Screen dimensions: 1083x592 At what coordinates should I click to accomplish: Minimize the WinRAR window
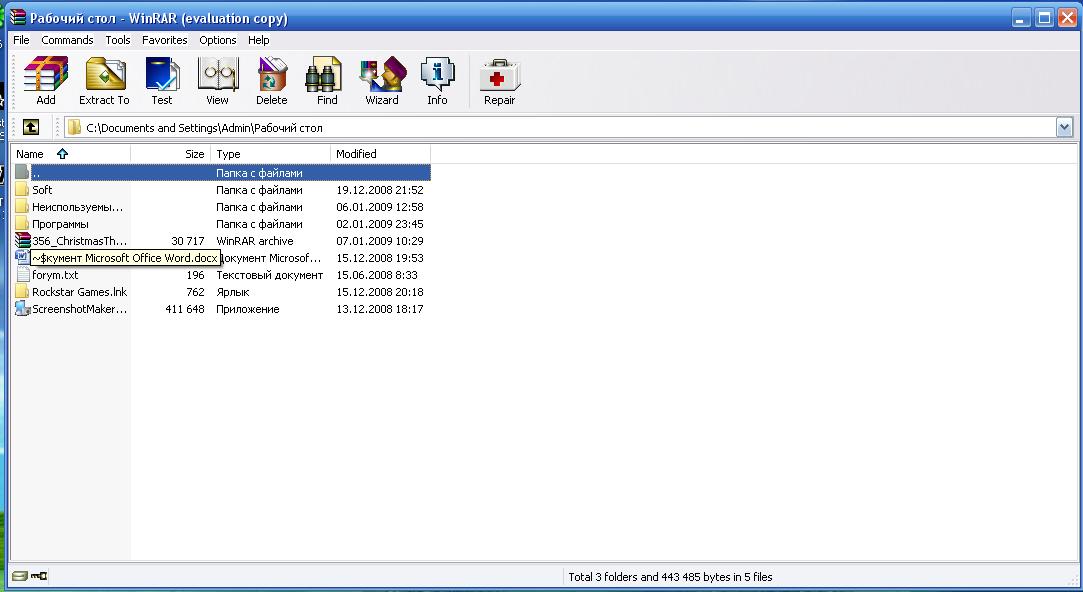(x=1022, y=17)
